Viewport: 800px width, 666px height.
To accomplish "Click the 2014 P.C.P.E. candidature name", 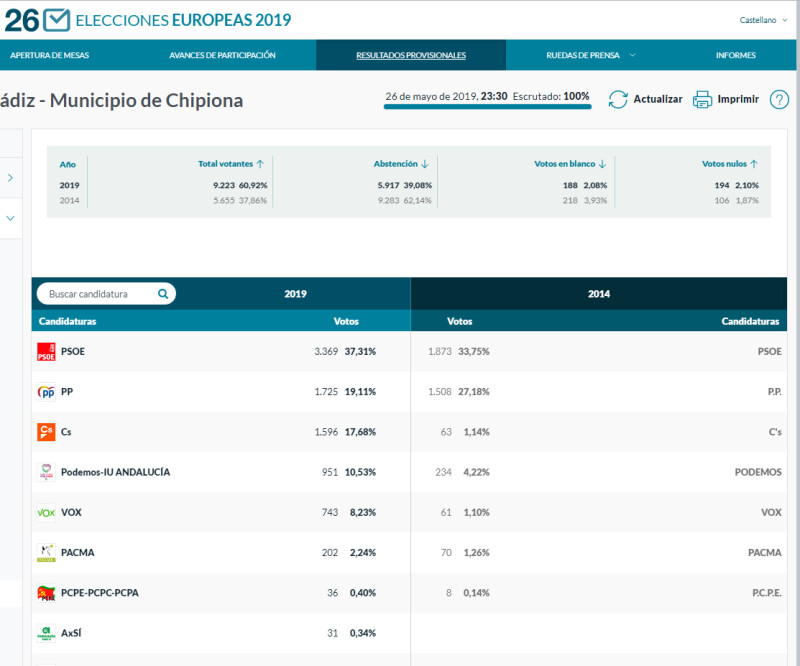I will 767,593.
